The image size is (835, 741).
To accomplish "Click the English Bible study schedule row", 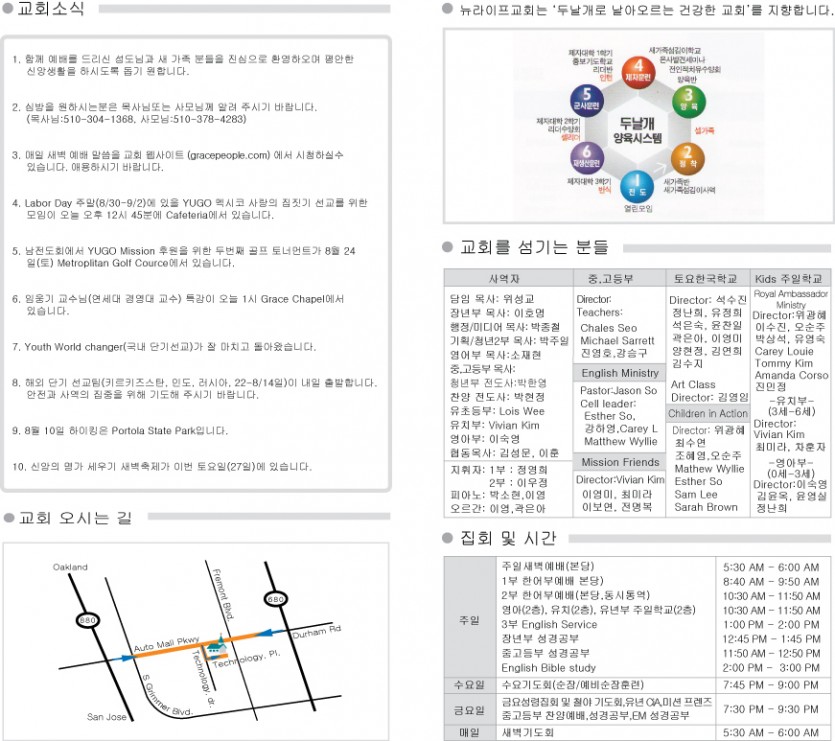I will (549, 667).
